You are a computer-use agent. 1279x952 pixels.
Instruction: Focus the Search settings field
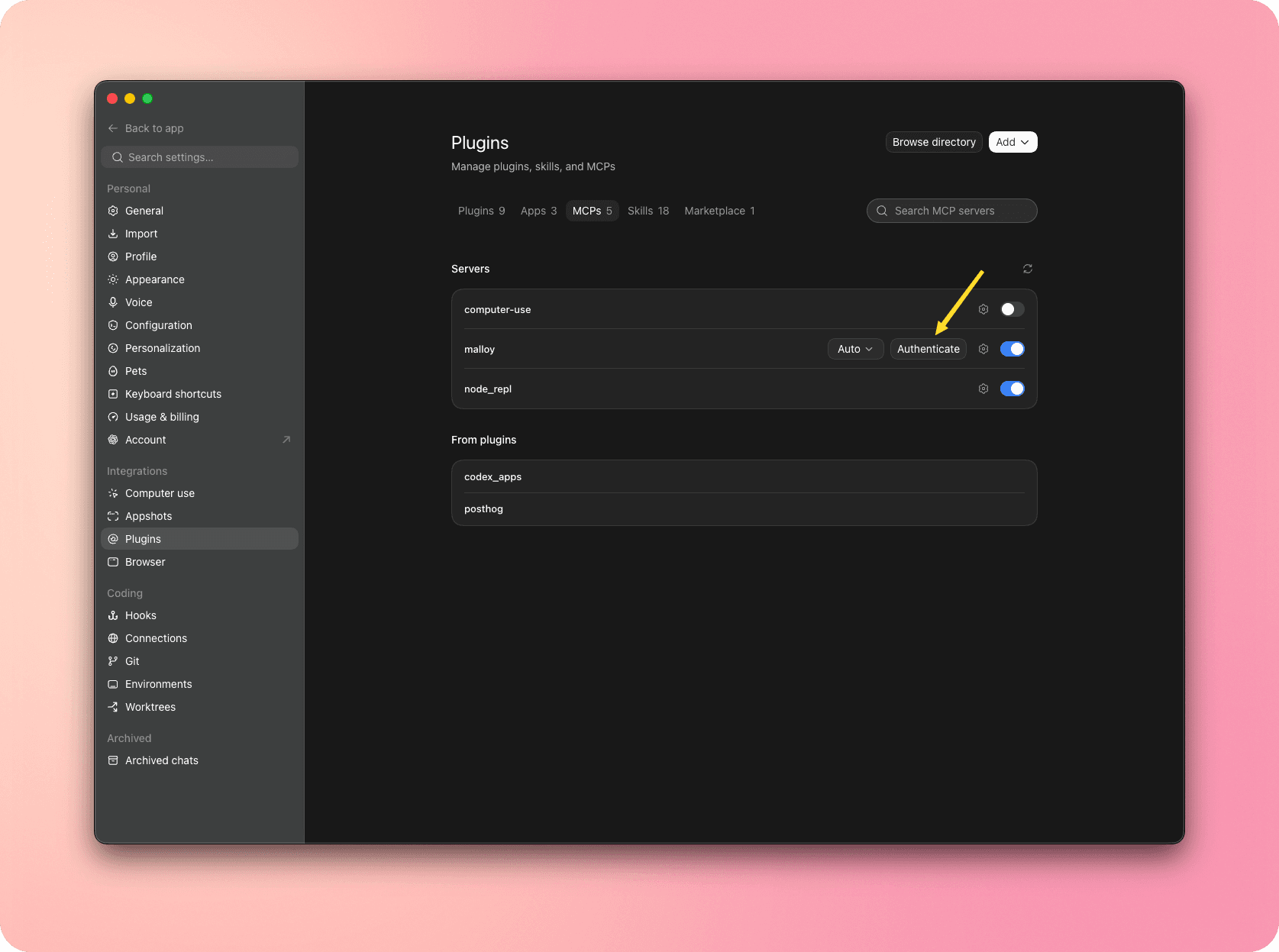[x=199, y=157]
